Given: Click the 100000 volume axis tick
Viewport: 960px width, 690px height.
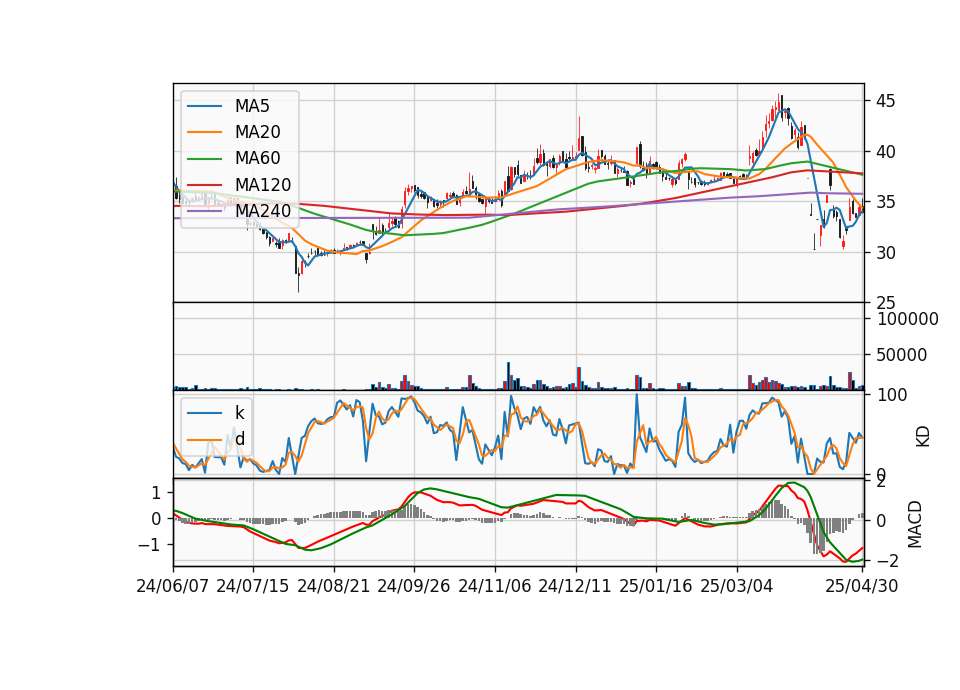Looking at the screenshot, I should click(x=907, y=319).
